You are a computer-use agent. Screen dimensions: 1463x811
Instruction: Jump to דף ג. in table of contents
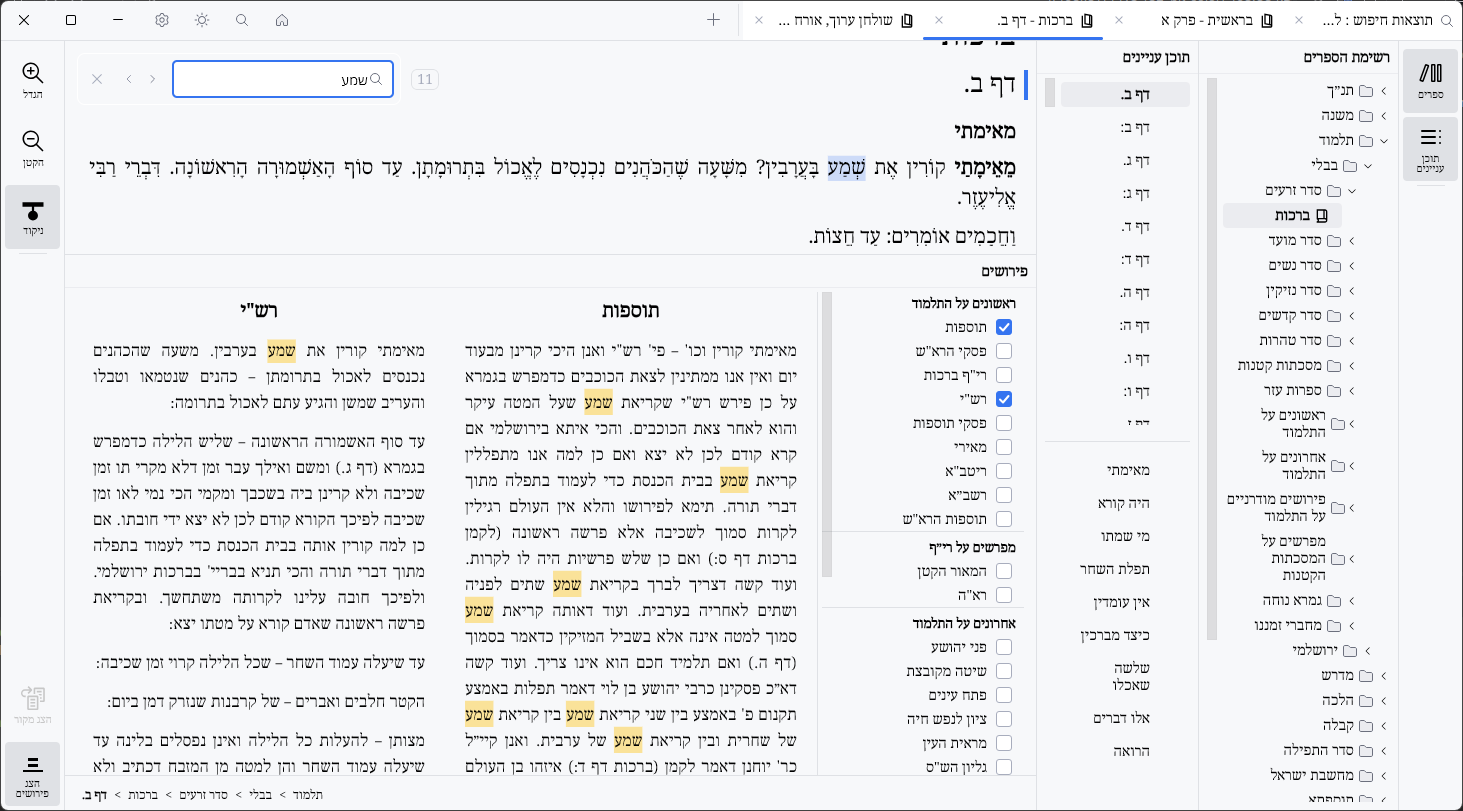point(1135,160)
